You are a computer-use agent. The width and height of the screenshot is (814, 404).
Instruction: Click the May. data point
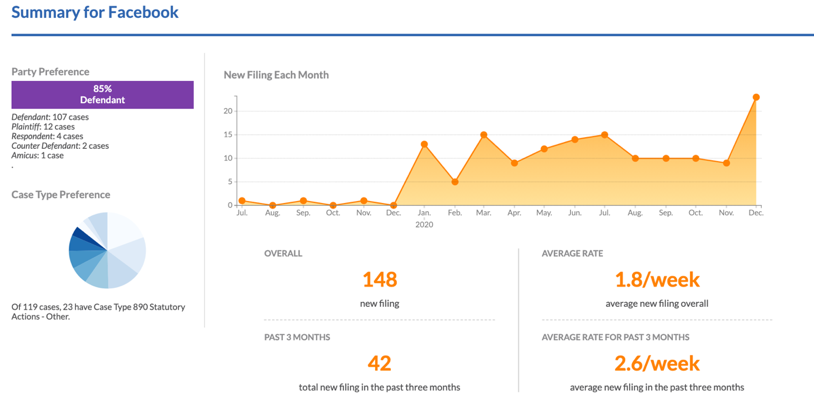[544, 149]
